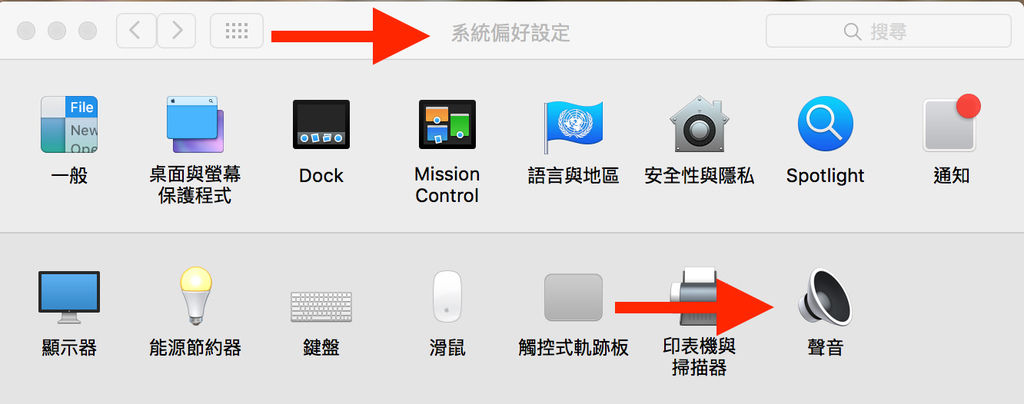The image size is (1024, 404).
Task: Open 鍵盤 keyboard preferences
Action: pyautogui.click(x=321, y=306)
